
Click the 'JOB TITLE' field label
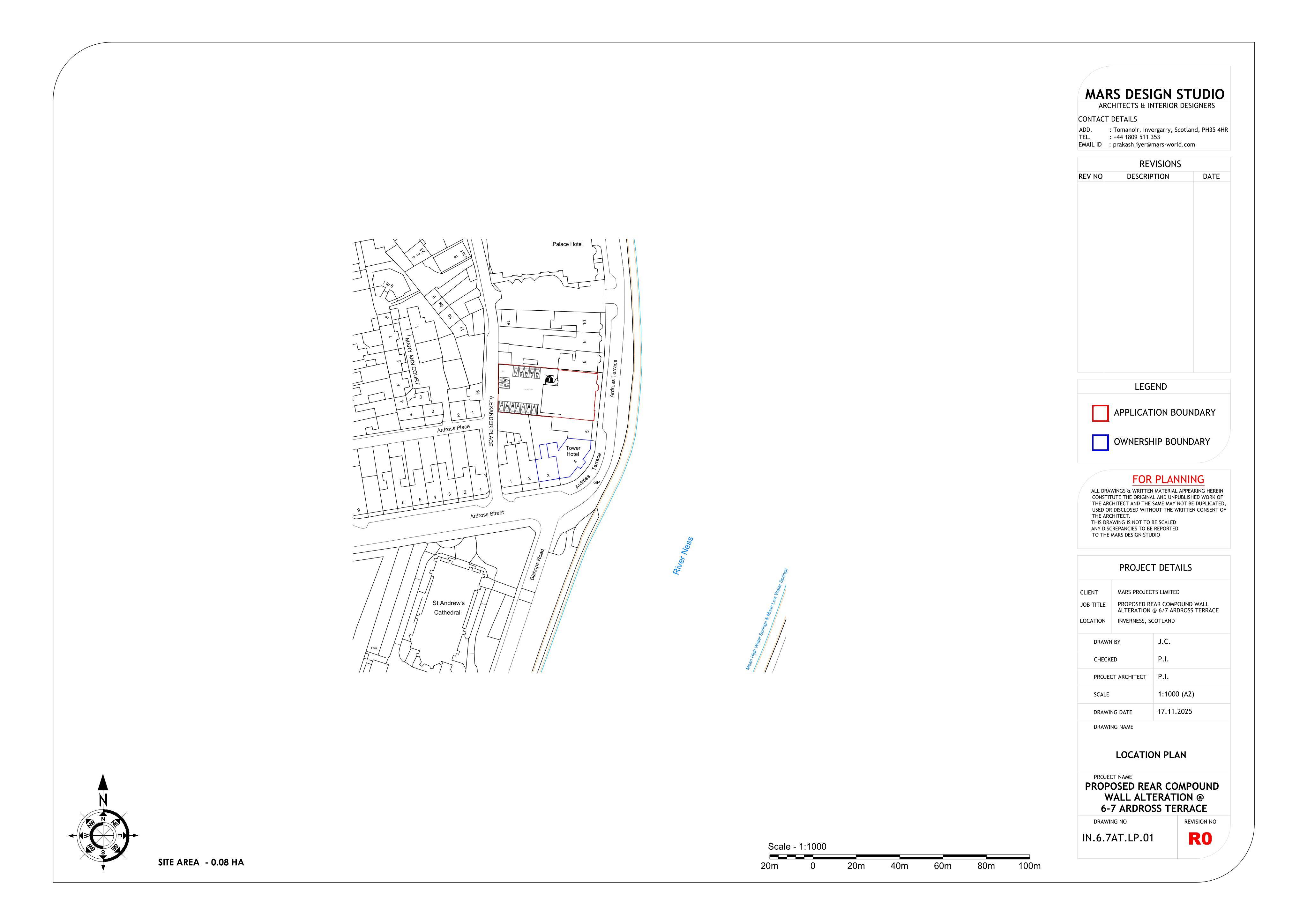[1092, 605]
